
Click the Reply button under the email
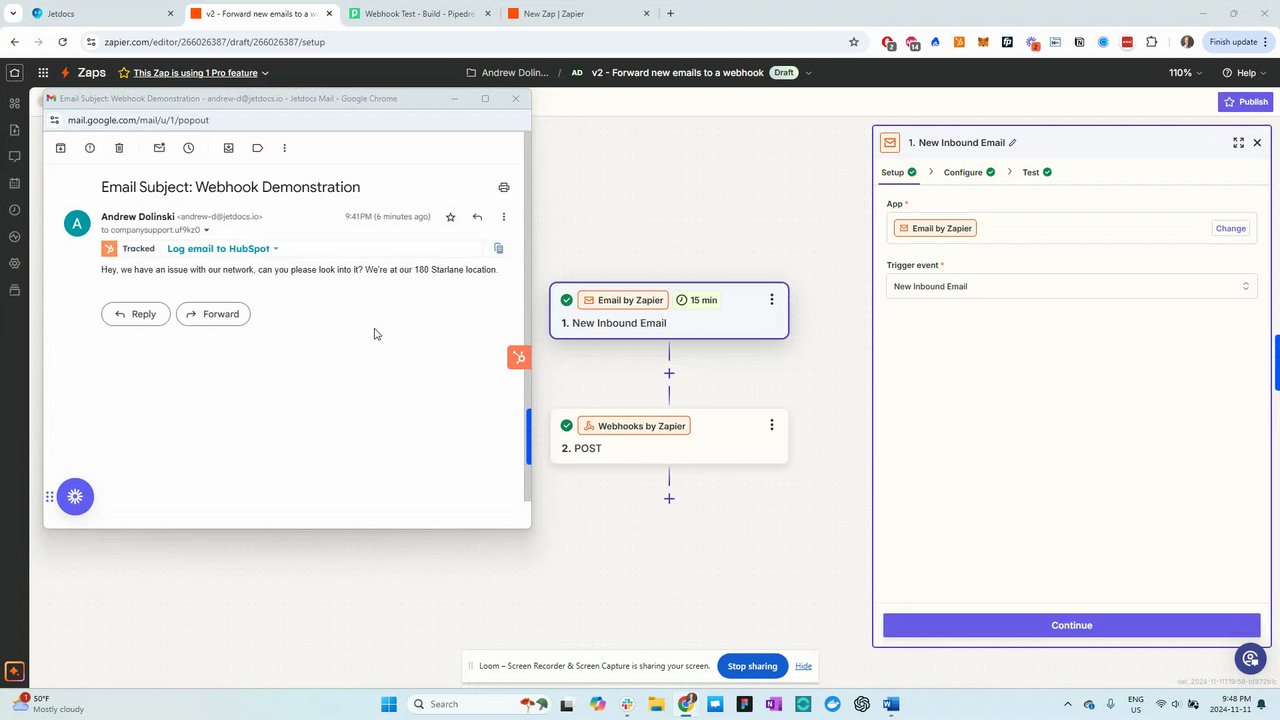(x=136, y=314)
